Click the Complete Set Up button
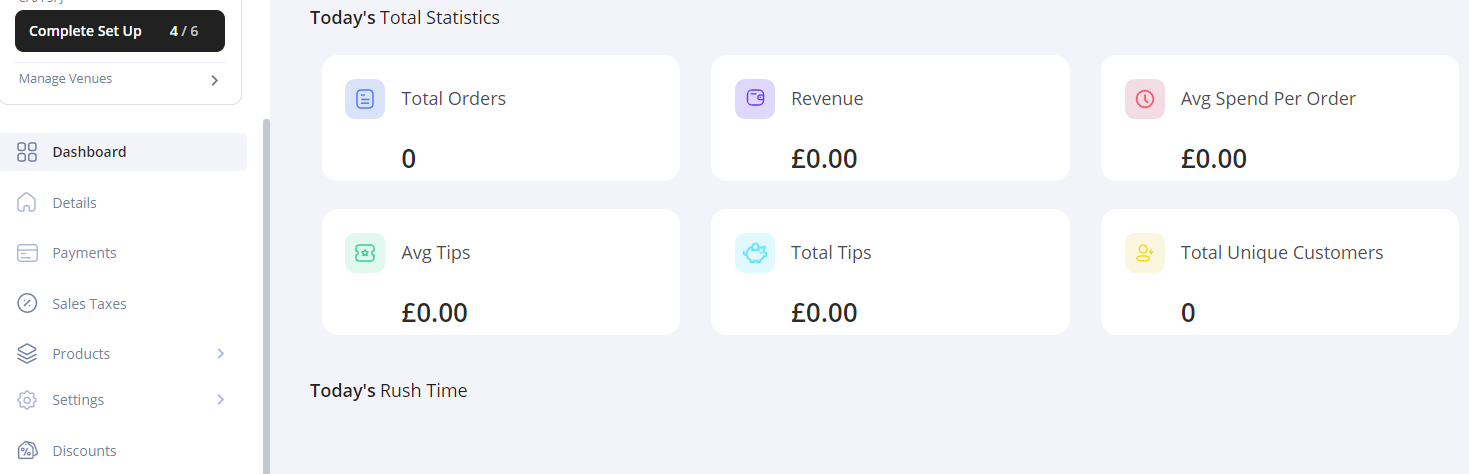1469x474 pixels. [120, 31]
